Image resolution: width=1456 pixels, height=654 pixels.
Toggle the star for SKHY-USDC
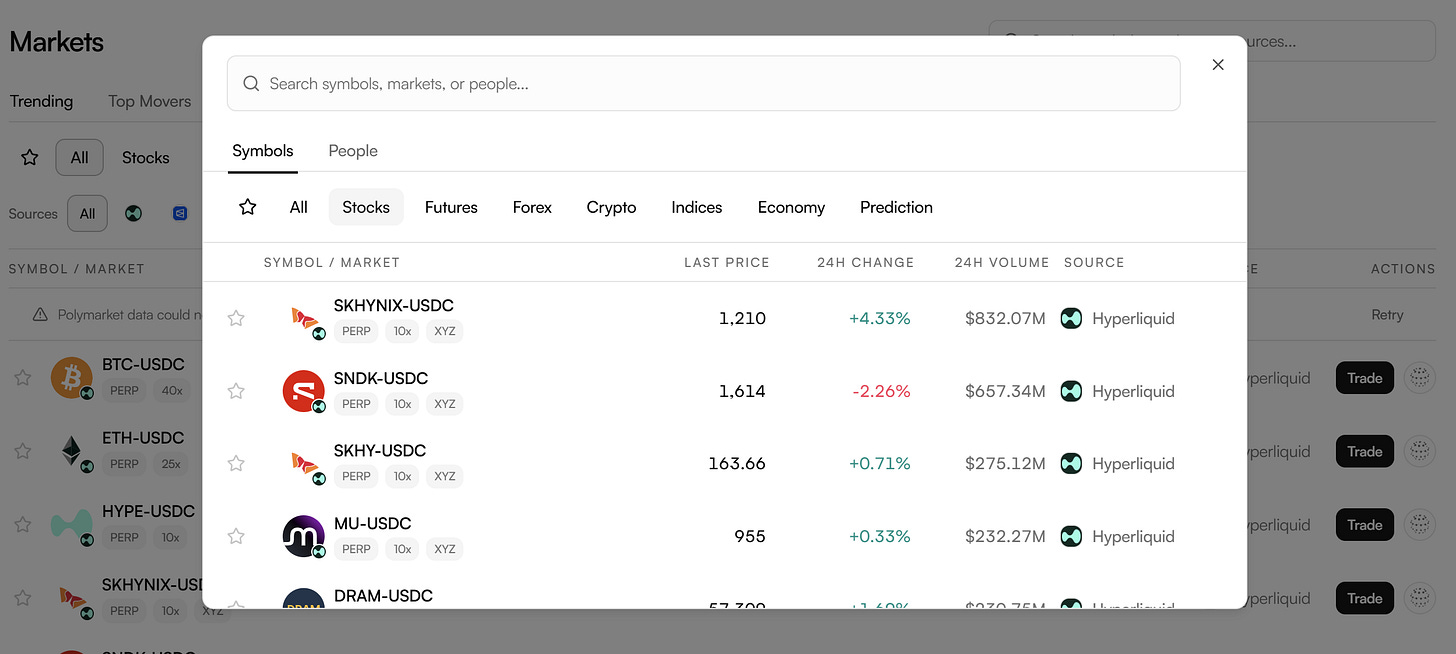pos(236,463)
